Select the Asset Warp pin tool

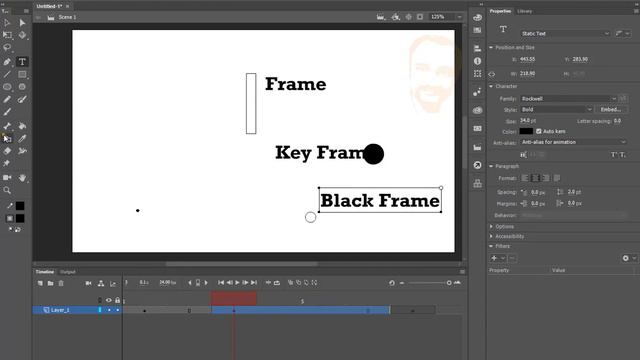pyautogui.click(x=7, y=163)
